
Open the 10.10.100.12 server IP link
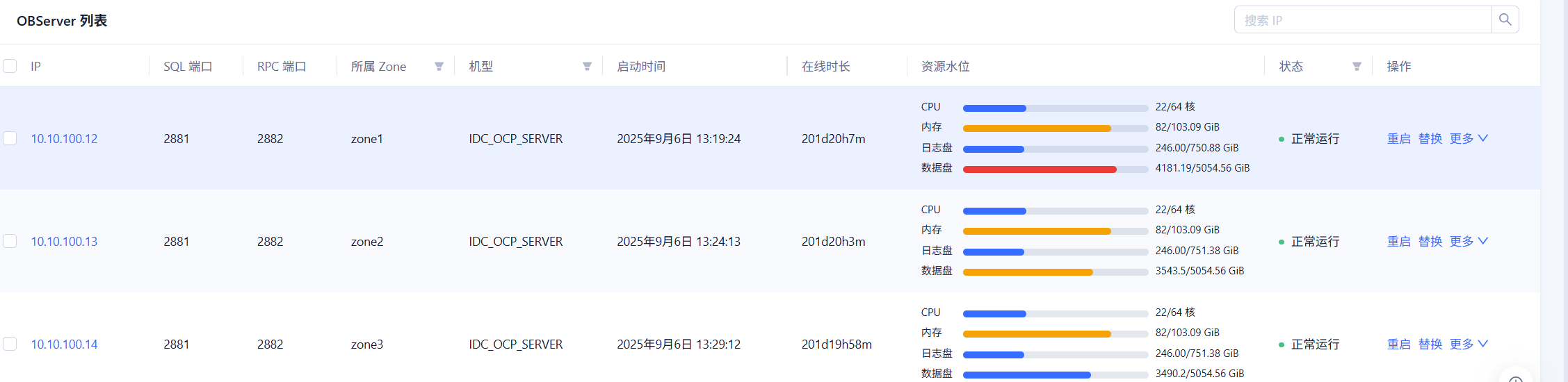click(64, 139)
